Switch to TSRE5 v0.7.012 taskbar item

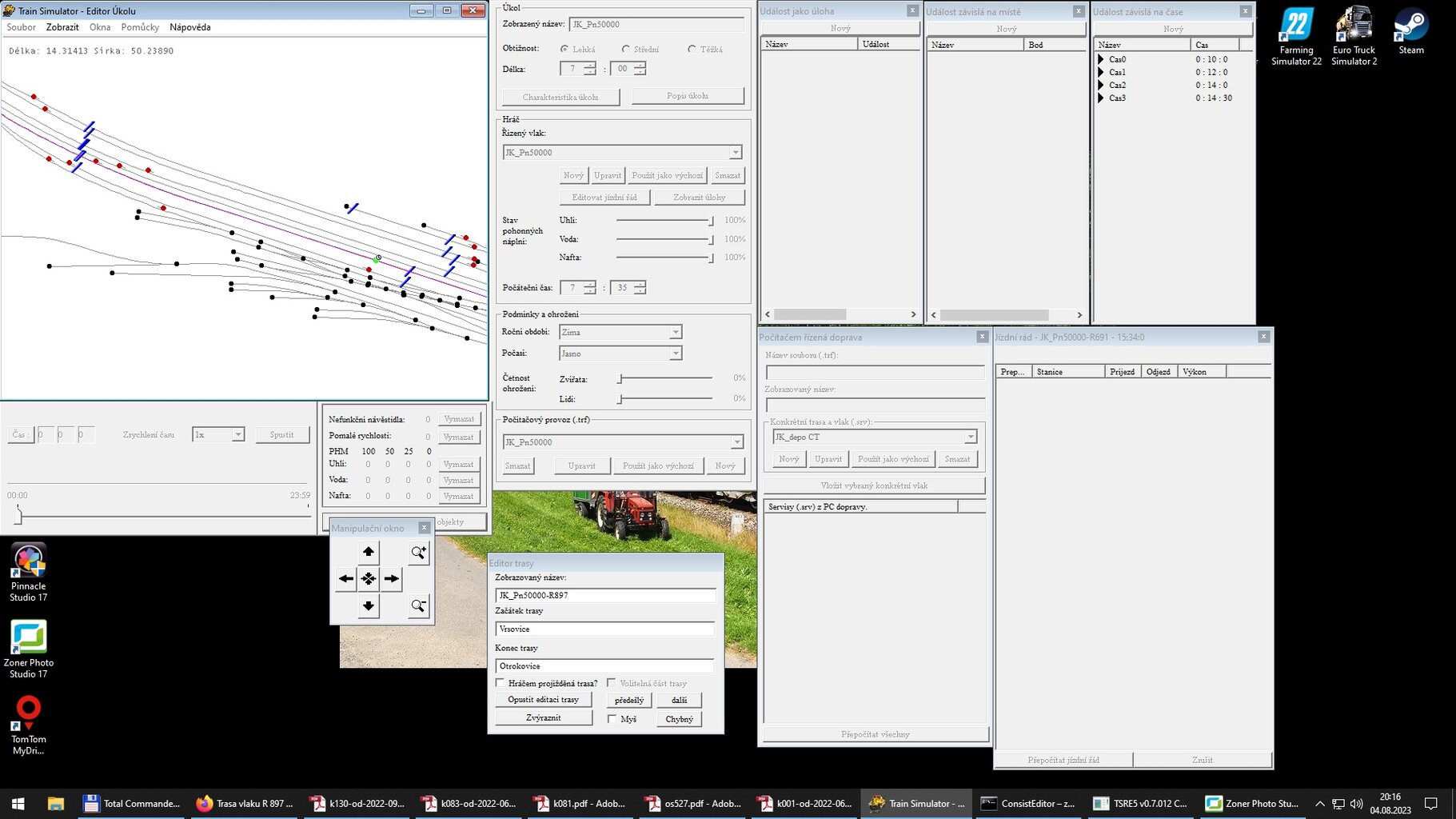click(1140, 803)
